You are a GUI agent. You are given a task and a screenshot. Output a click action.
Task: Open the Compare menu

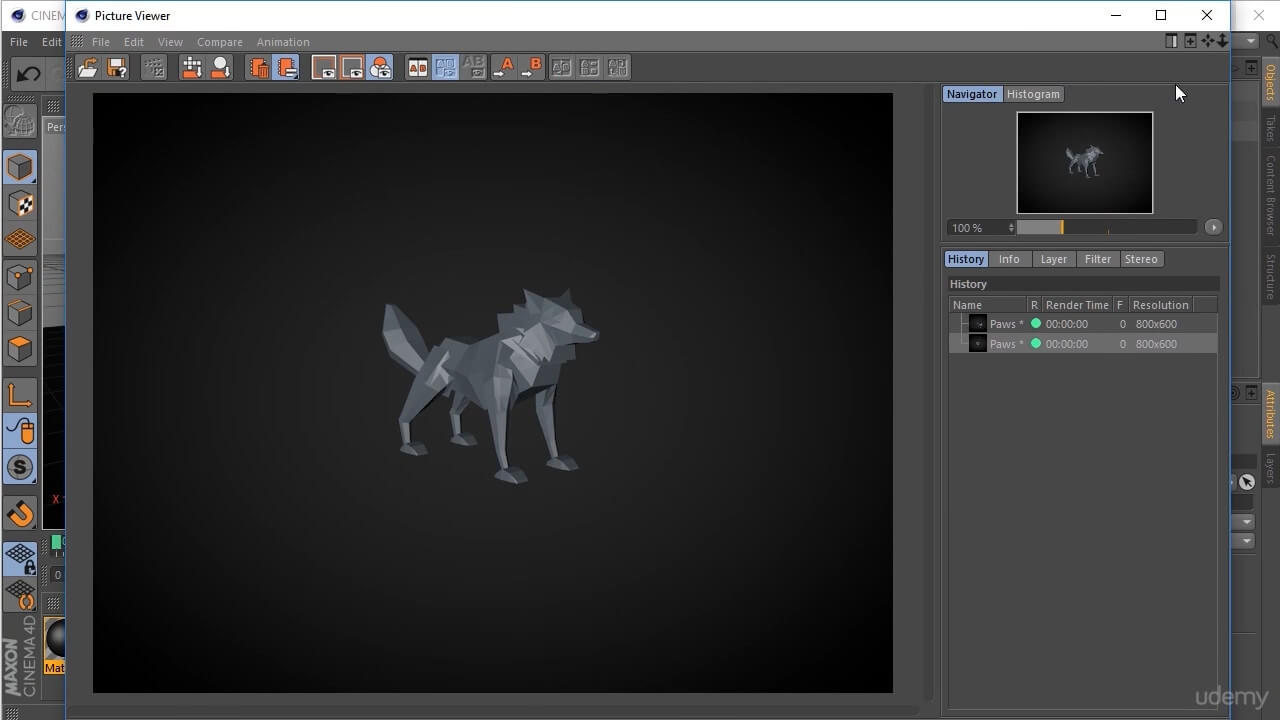coord(219,42)
